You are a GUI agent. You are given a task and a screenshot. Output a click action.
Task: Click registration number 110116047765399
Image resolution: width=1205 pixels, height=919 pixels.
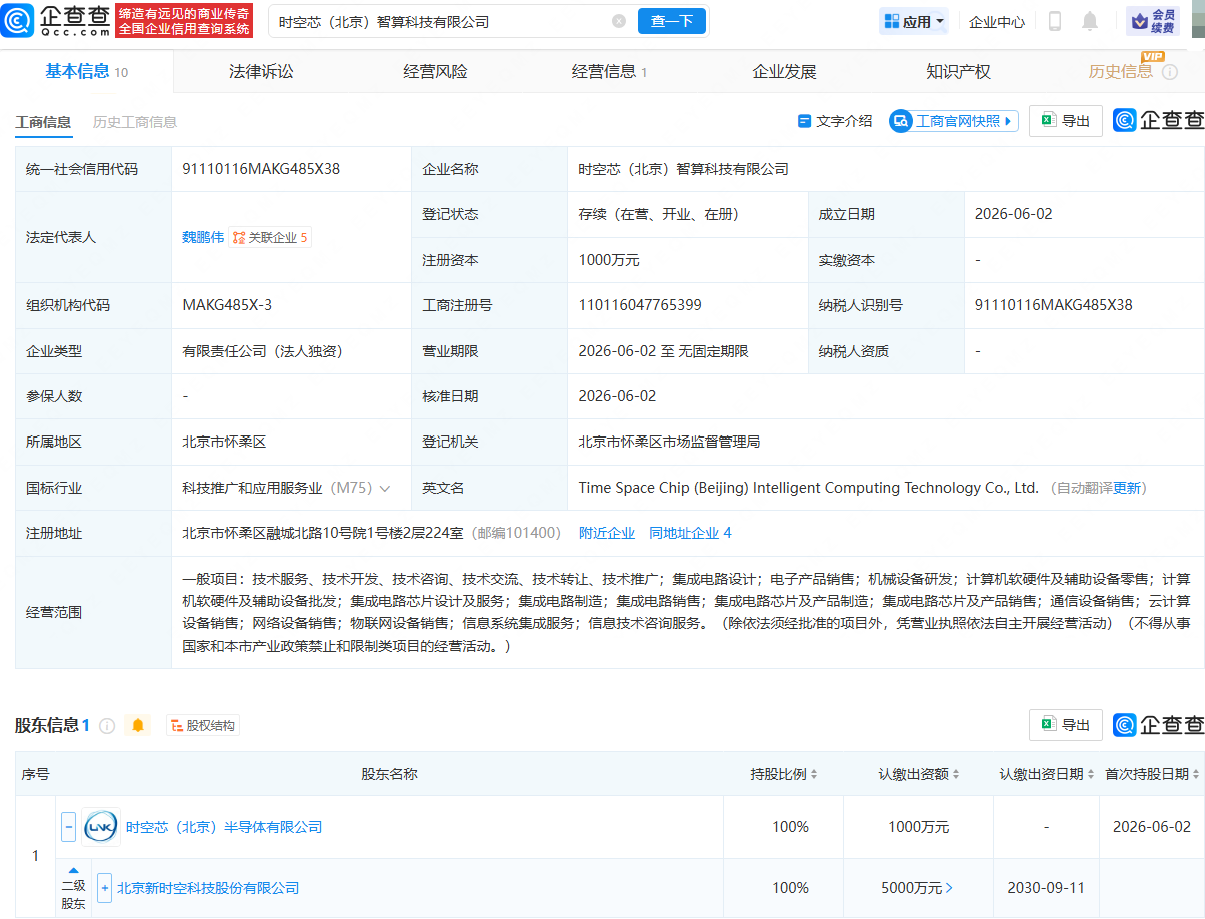(x=640, y=305)
